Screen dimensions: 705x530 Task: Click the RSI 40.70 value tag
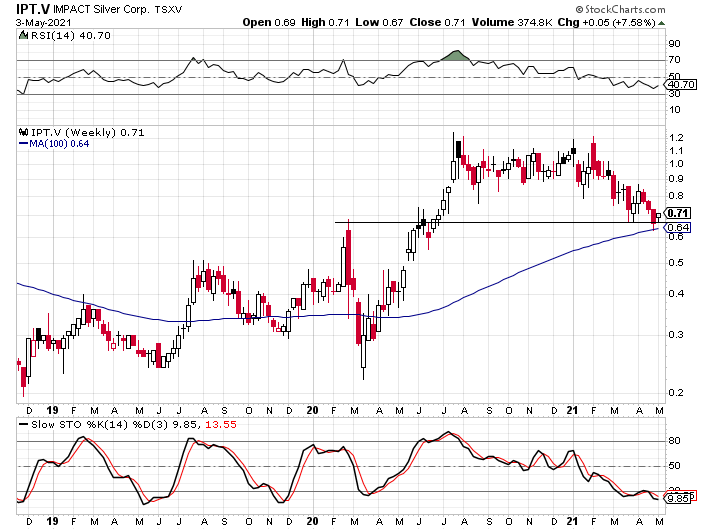(x=681, y=85)
